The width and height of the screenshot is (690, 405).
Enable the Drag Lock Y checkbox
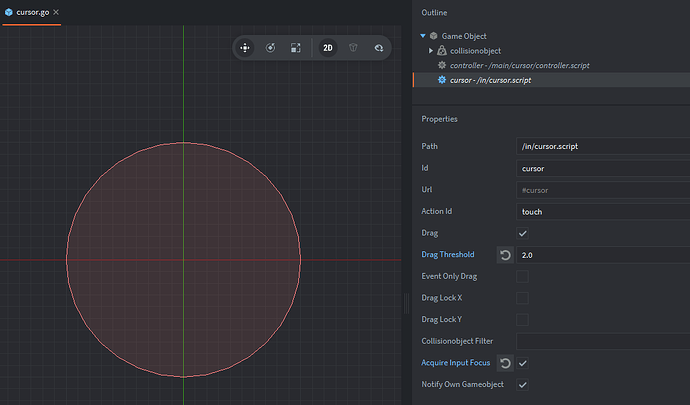522,320
